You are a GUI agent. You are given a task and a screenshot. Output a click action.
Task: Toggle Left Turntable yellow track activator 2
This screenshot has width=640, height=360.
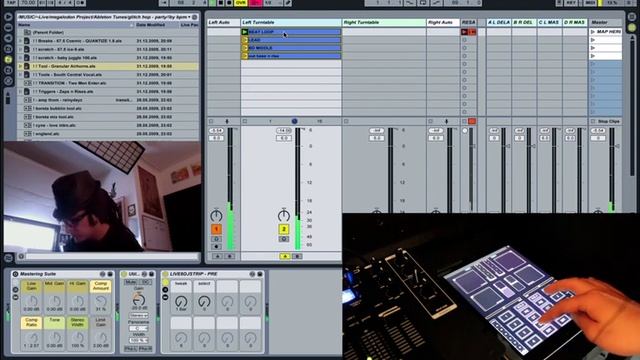[x=284, y=229]
